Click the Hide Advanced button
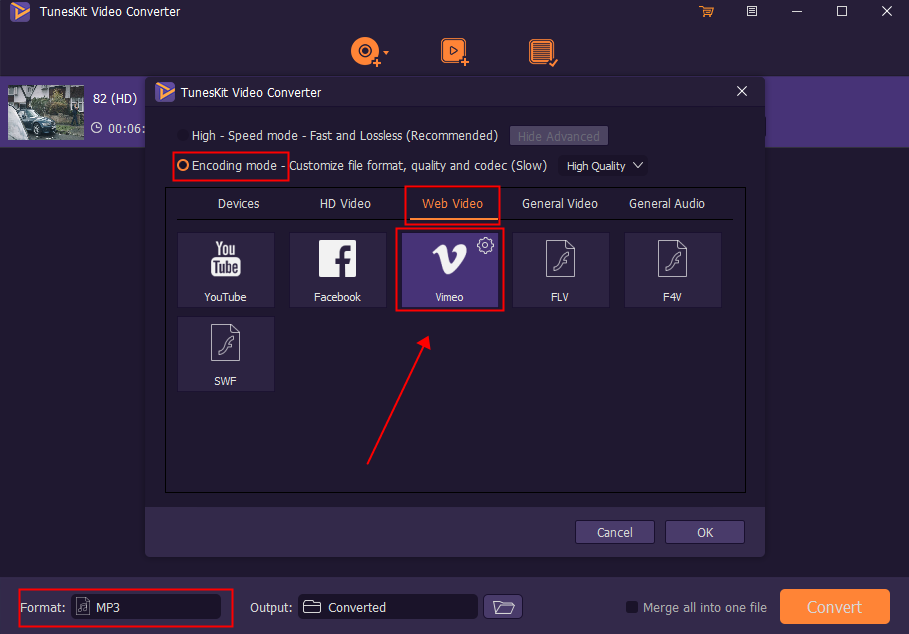The image size is (909, 634). click(x=559, y=136)
